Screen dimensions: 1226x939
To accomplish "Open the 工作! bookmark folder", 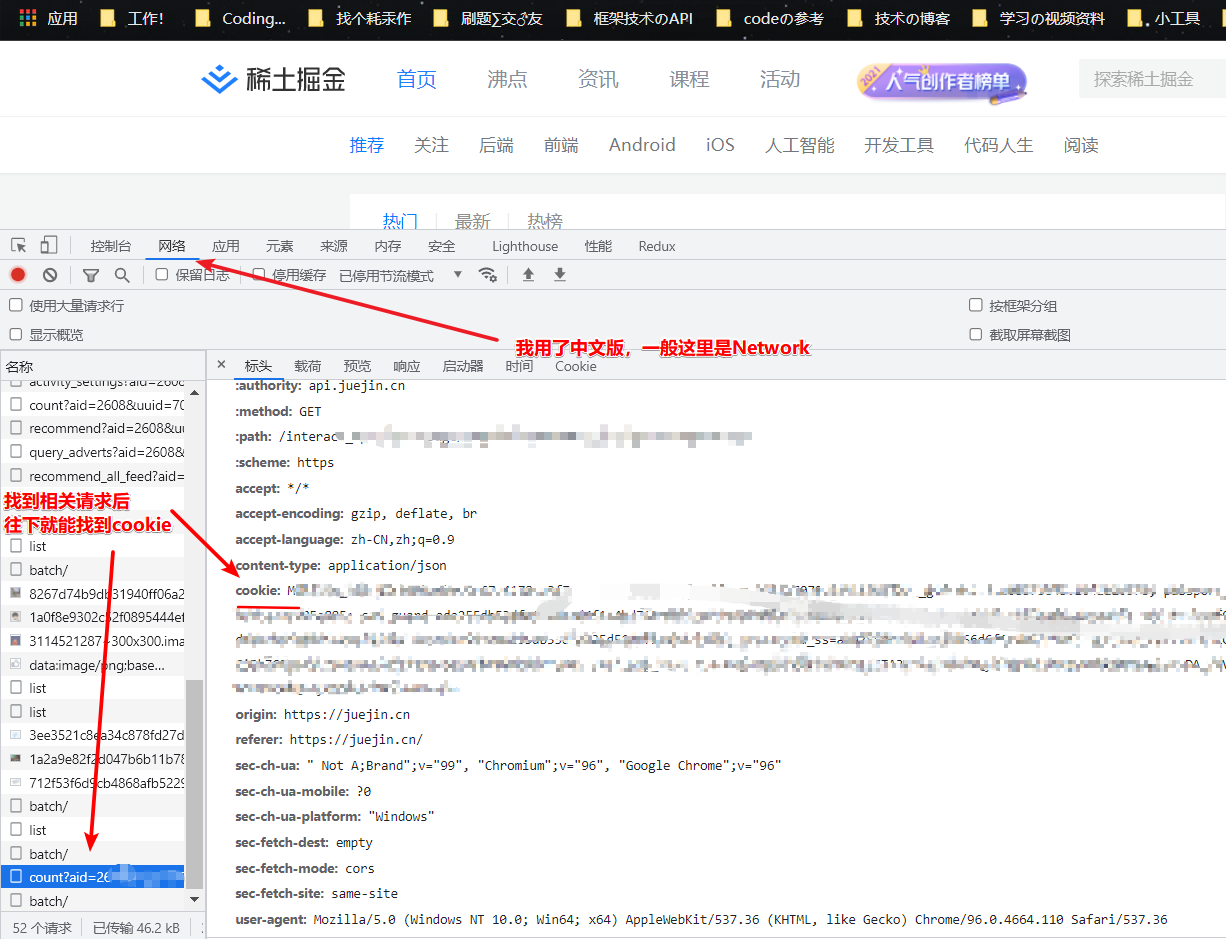I will coord(133,18).
